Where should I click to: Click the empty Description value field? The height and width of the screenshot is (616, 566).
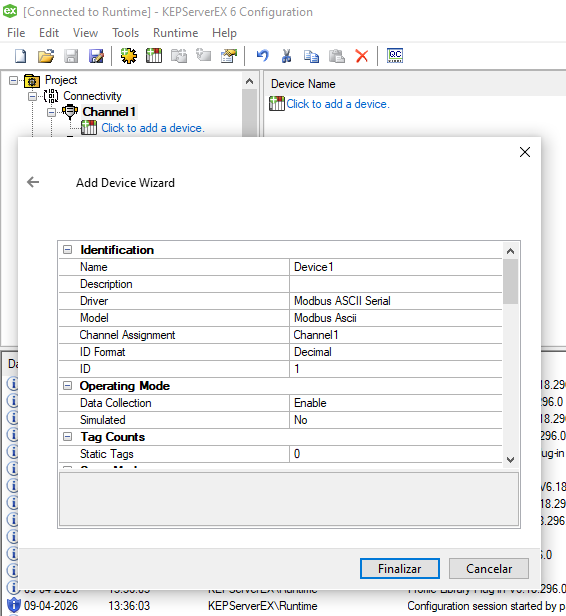click(x=396, y=284)
